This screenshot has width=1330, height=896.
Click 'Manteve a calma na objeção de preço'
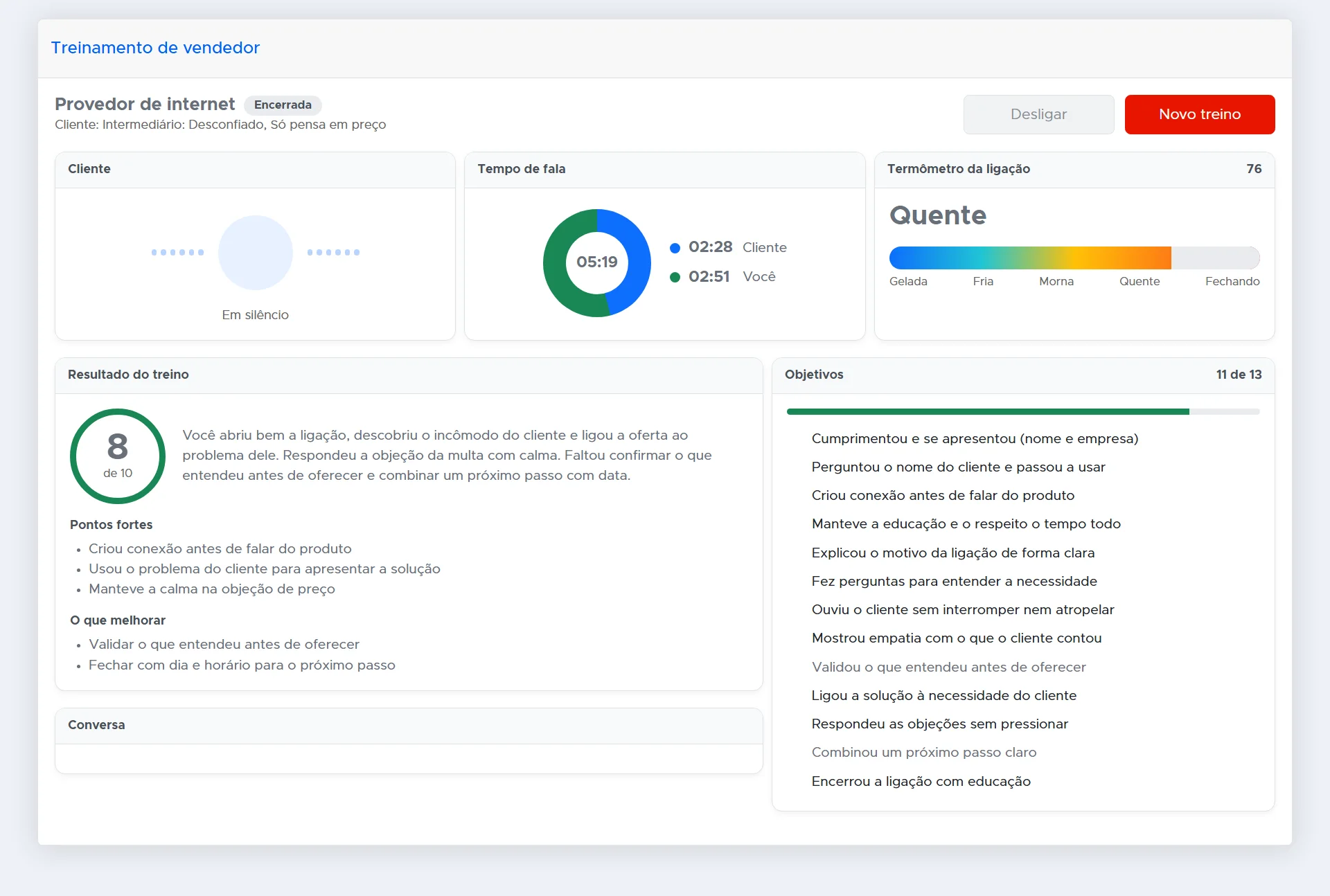[x=212, y=589]
